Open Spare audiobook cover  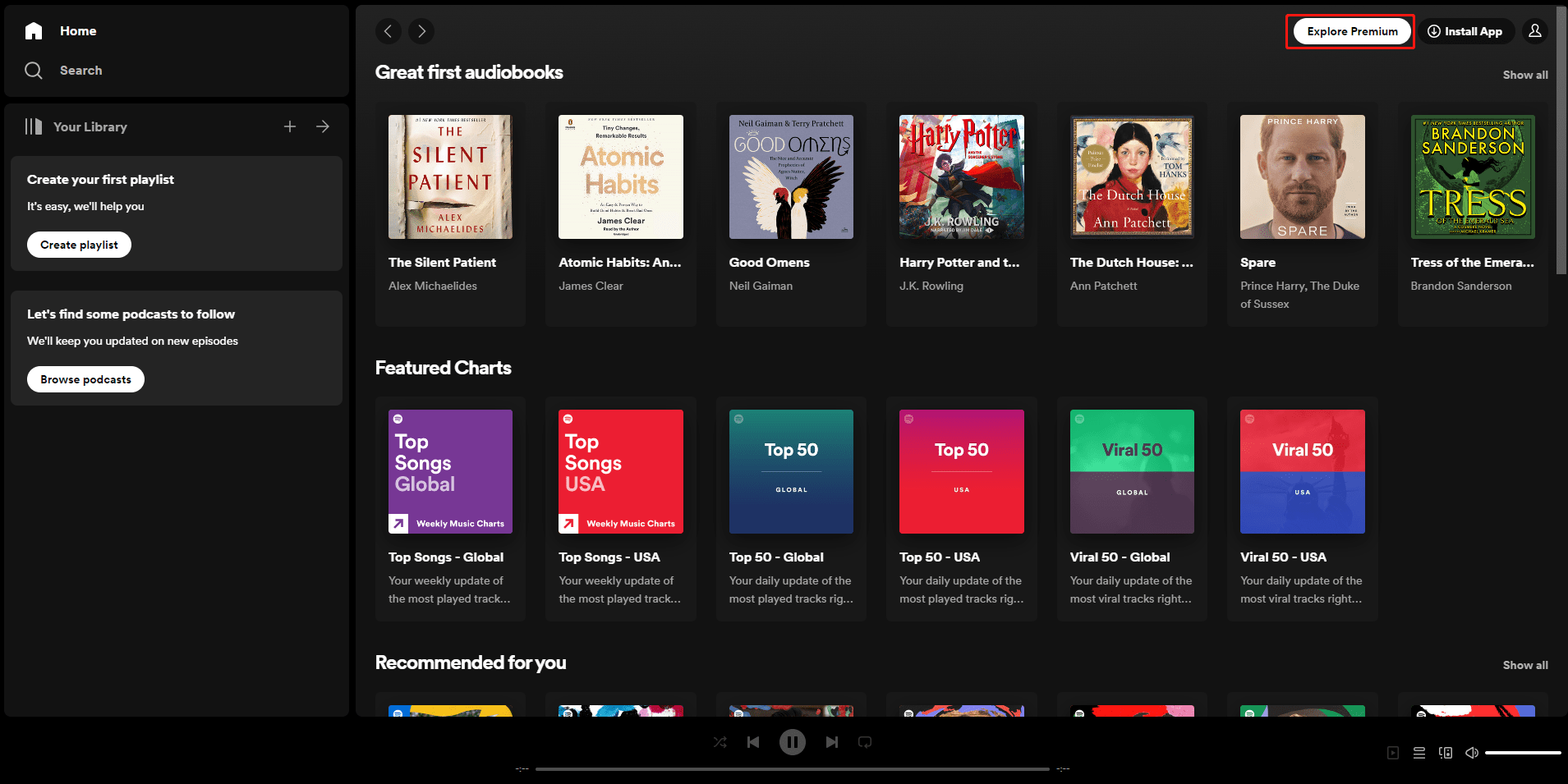pos(1303,177)
